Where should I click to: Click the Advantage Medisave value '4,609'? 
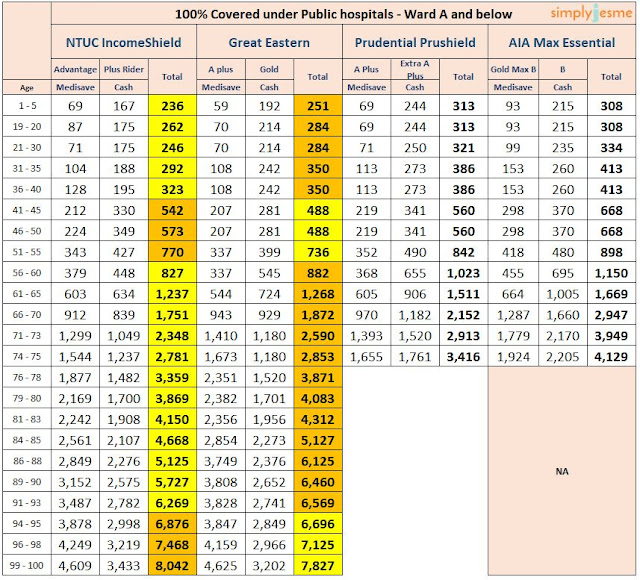point(75,566)
